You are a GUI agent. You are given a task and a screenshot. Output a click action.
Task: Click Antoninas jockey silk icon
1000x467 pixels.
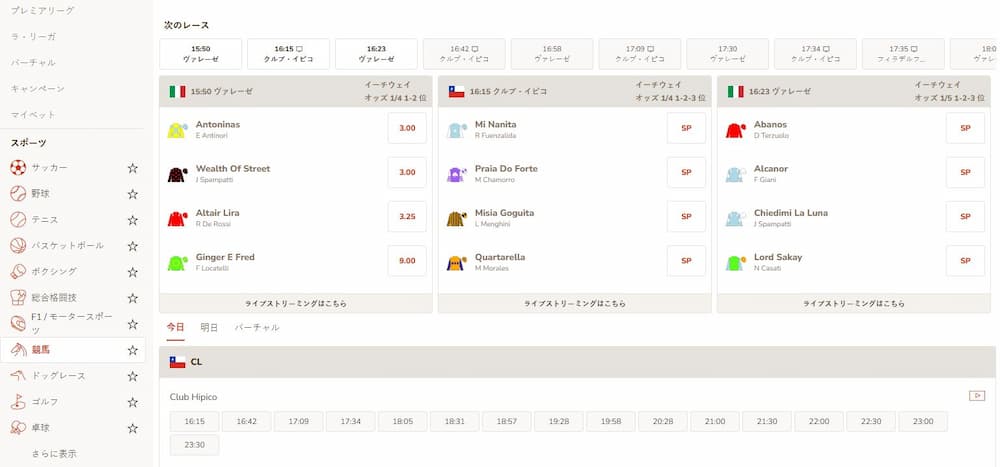tap(178, 130)
